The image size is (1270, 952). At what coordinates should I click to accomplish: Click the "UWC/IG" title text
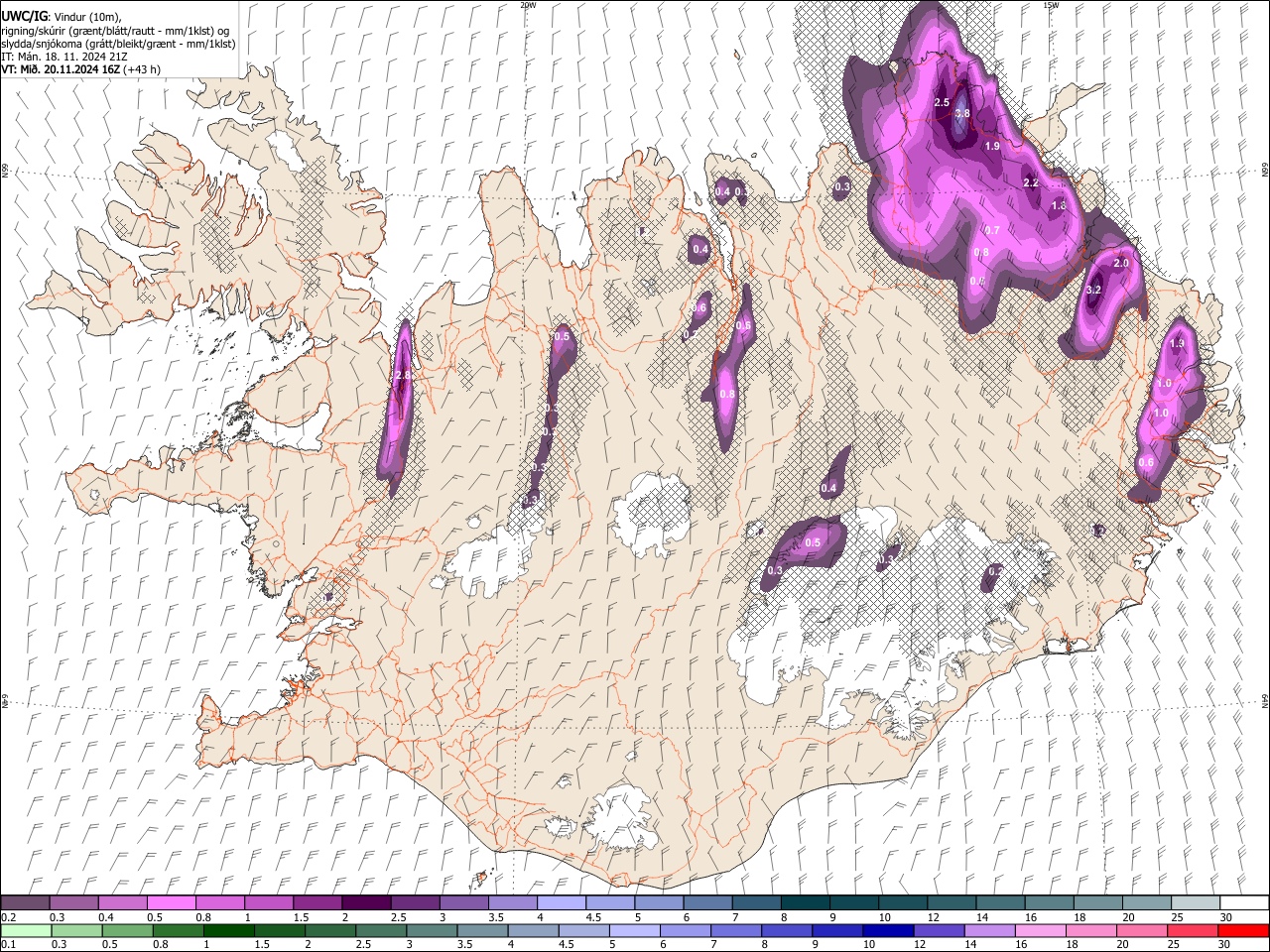pos(24,17)
